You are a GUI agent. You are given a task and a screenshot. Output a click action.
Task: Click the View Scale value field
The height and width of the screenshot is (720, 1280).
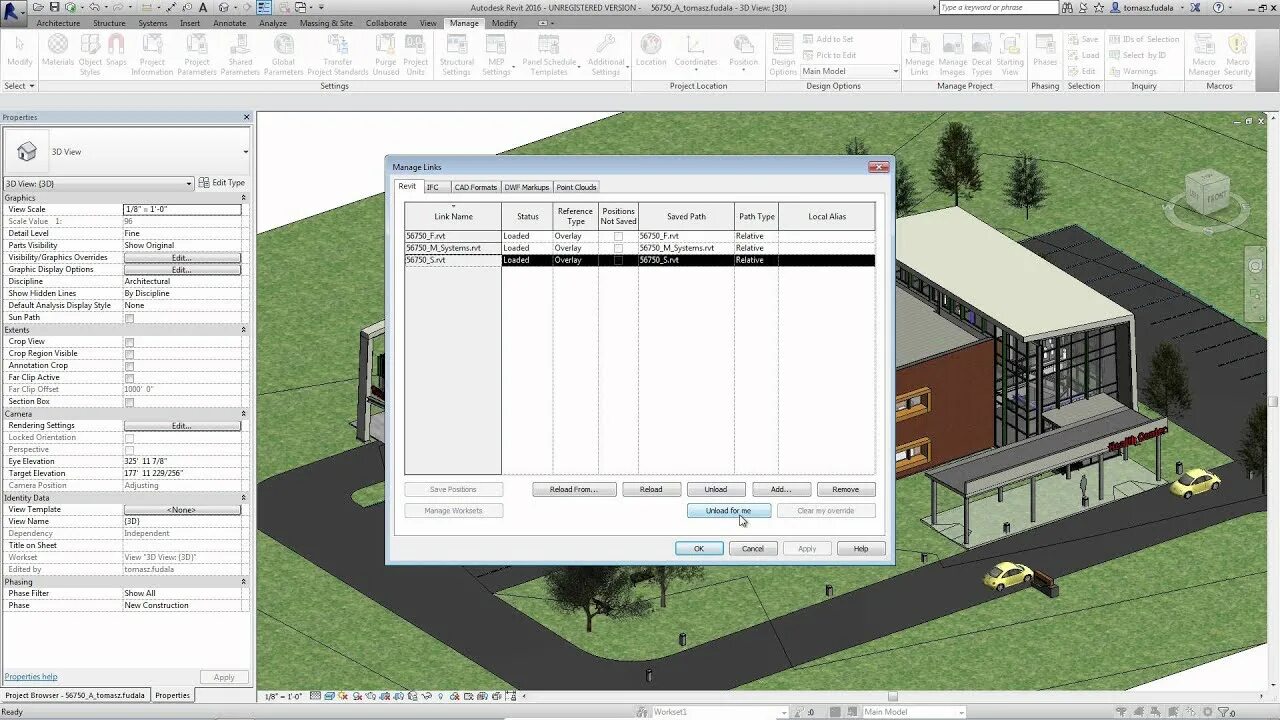click(182, 209)
